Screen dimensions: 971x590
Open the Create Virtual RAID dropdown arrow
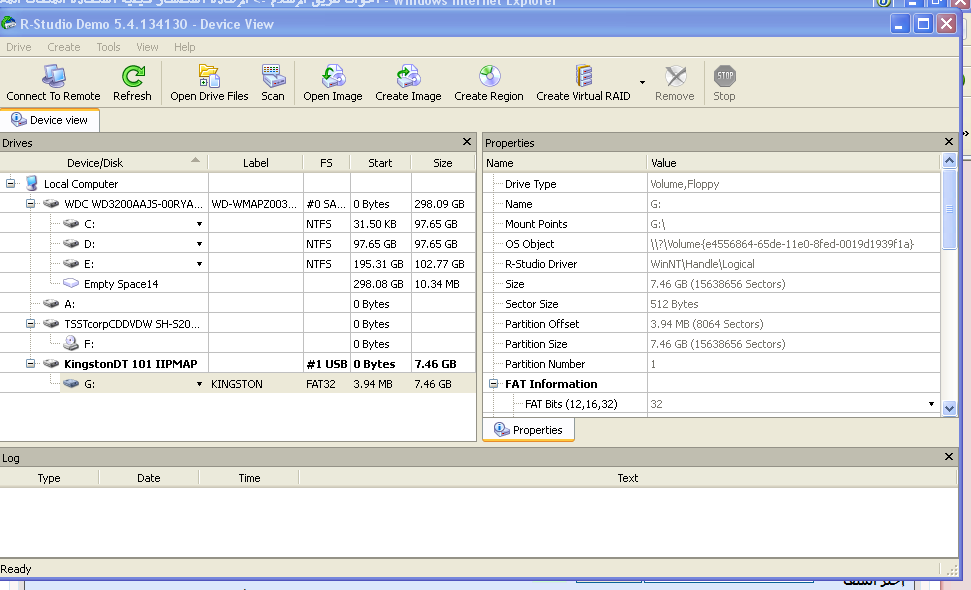pos(642,82)
